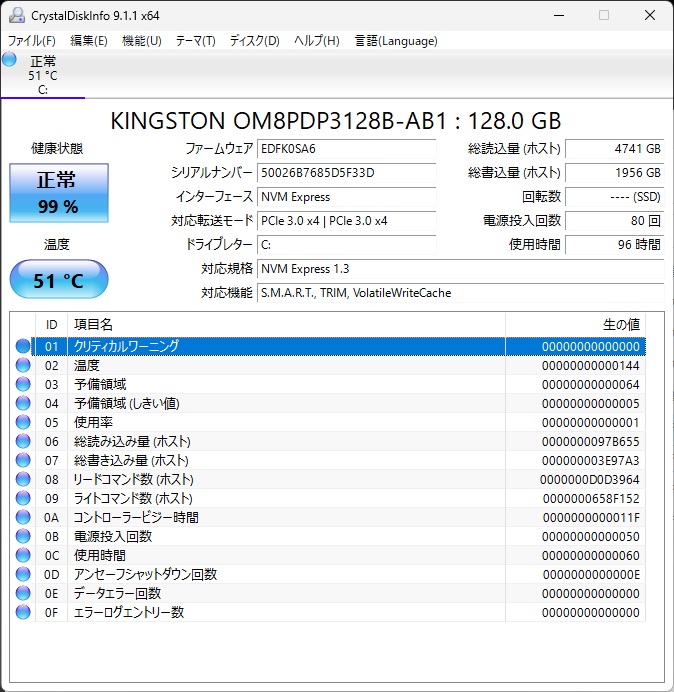Screen dimensions: 674x692
Task: Click the total host writes value 1956 GB
Action: (614, 173)
